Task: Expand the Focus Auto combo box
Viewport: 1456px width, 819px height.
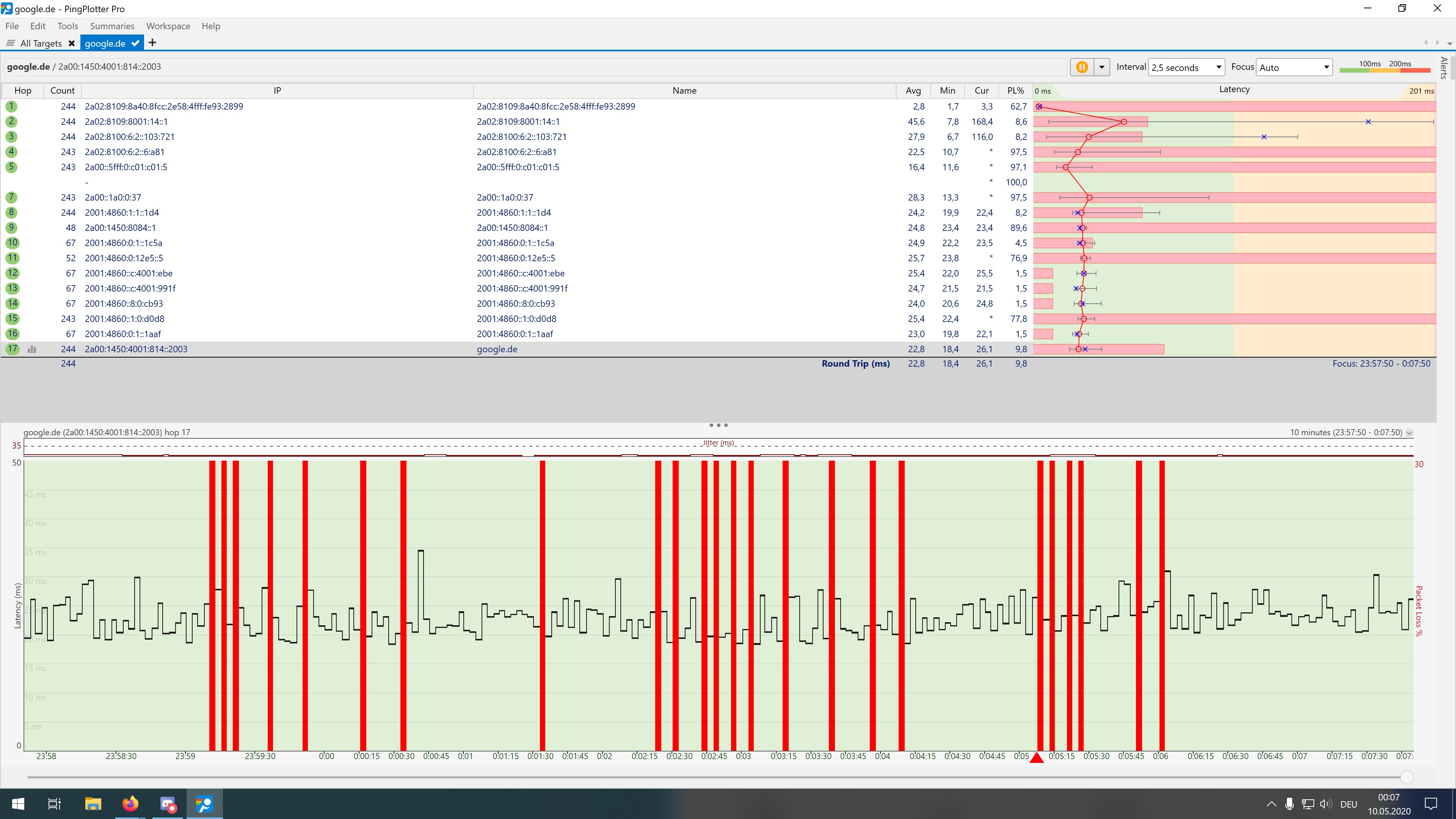Action: 1326,67
